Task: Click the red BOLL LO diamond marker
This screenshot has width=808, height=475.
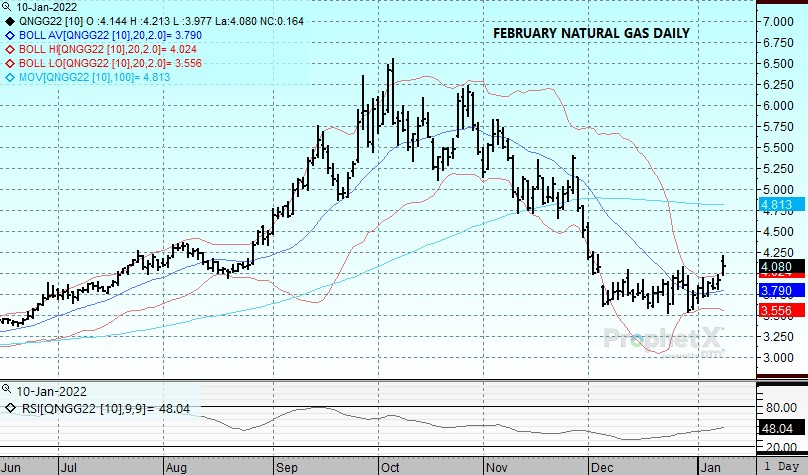Action: point(11,61)
